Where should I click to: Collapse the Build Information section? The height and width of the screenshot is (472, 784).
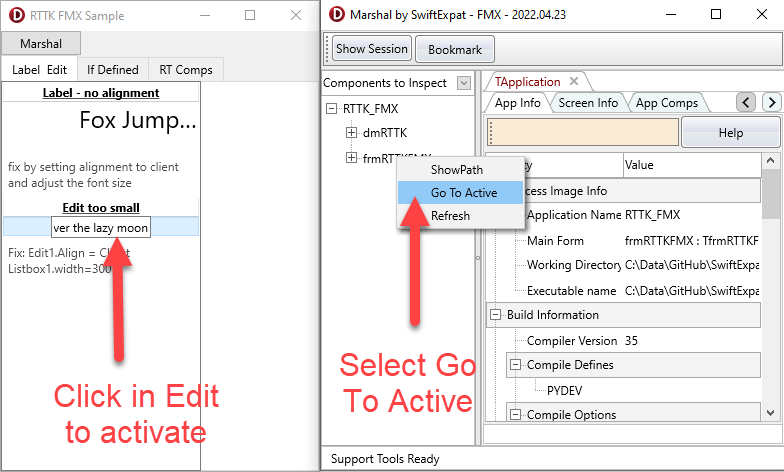495,314
